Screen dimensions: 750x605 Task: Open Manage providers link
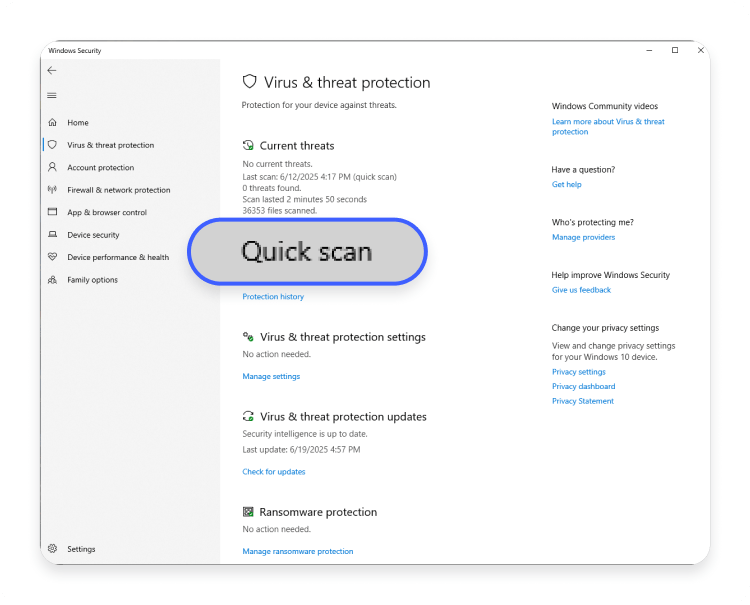[x=584, y=237]
